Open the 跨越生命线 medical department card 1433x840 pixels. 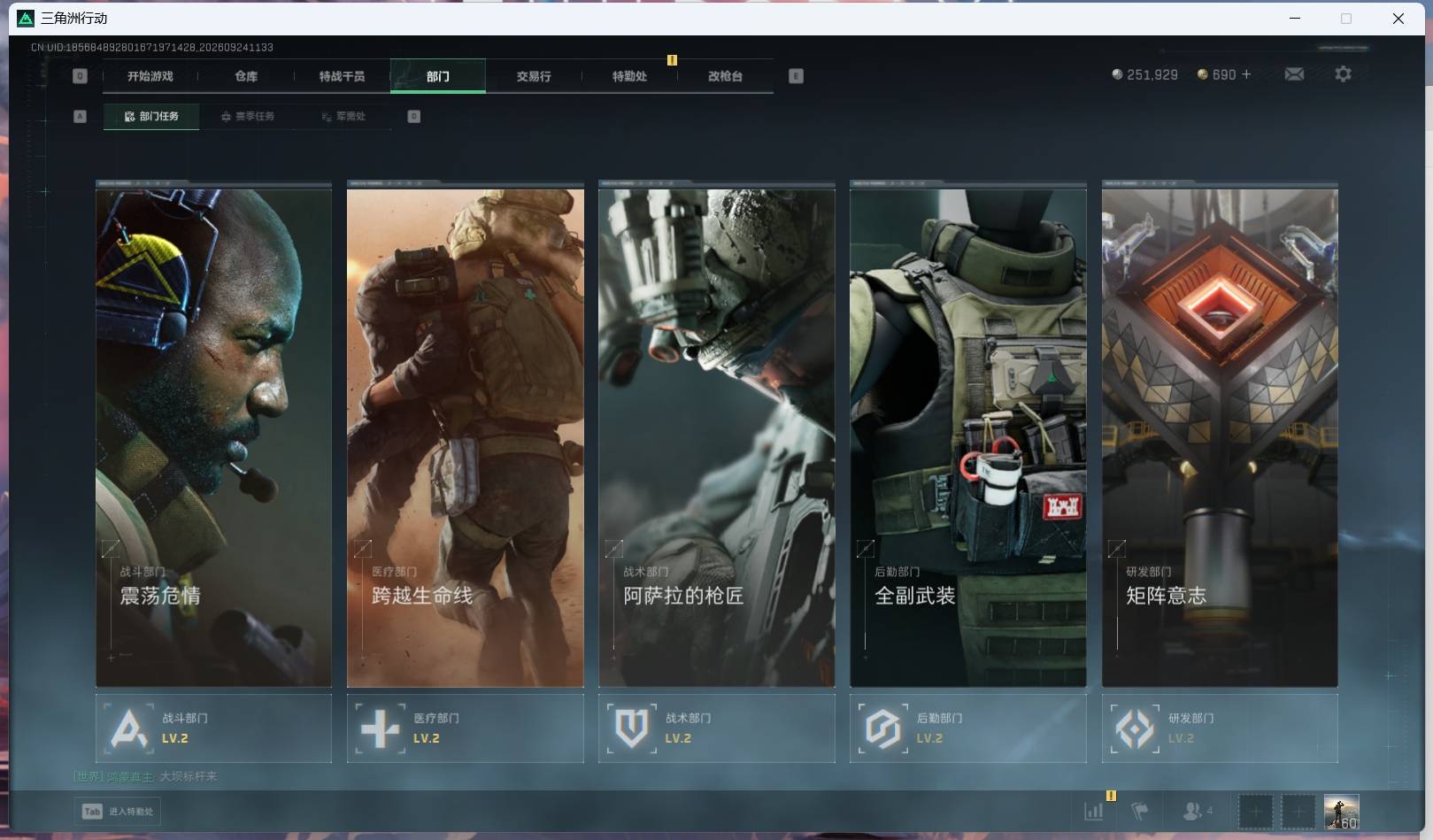[x=465, y=437]
